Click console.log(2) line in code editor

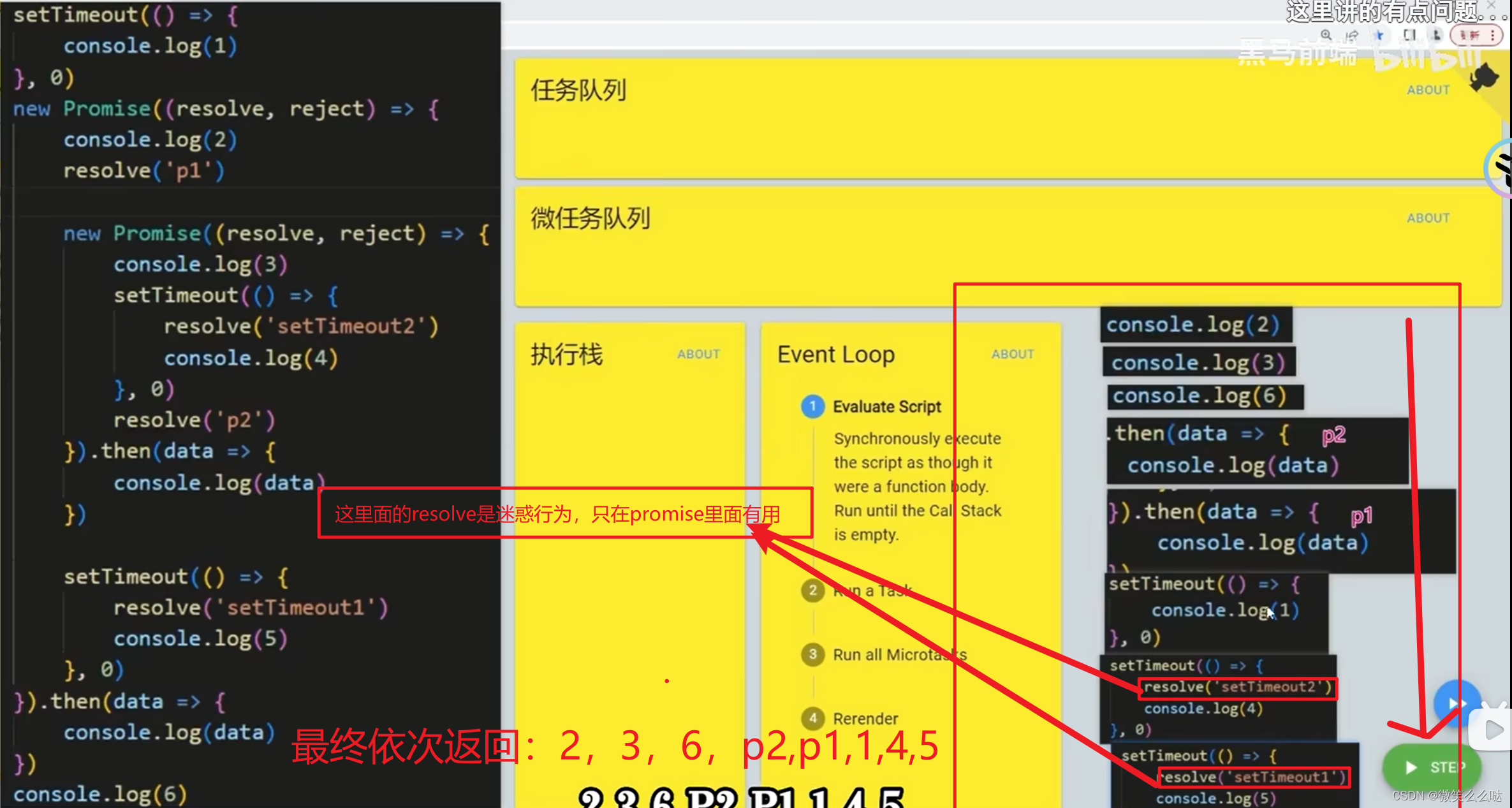(150, 139)
